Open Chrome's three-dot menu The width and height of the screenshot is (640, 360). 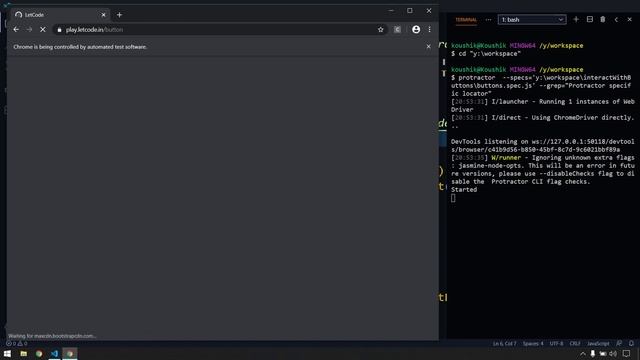(429, 29)
